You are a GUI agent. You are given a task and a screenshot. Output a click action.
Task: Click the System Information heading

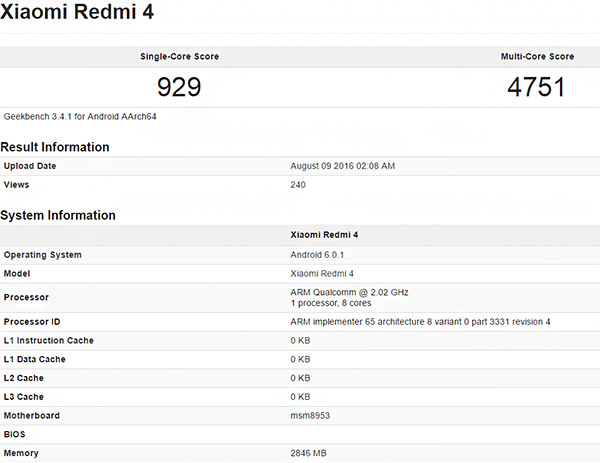coord(58,215)
